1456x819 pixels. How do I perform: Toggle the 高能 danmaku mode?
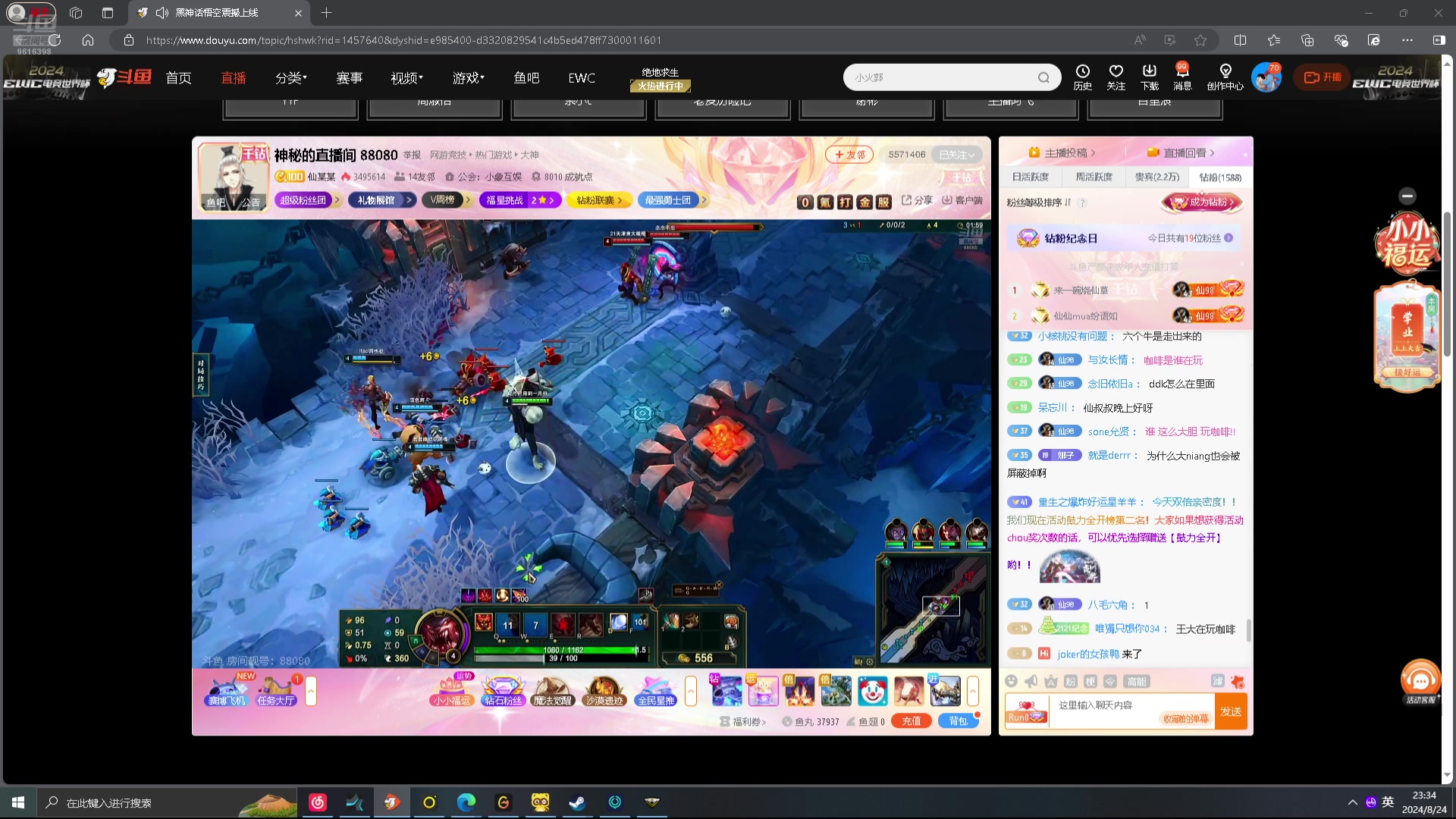click(1136, 681)
